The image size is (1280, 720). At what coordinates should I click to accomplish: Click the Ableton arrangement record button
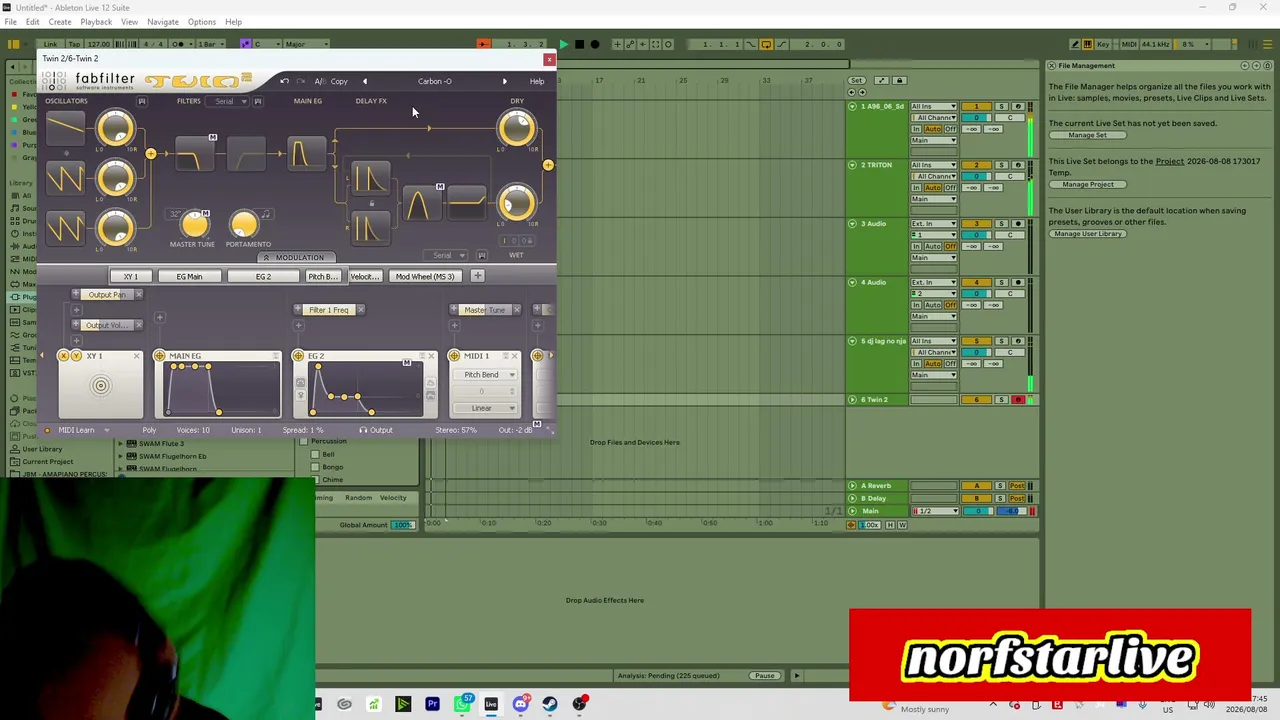point(594,44)
